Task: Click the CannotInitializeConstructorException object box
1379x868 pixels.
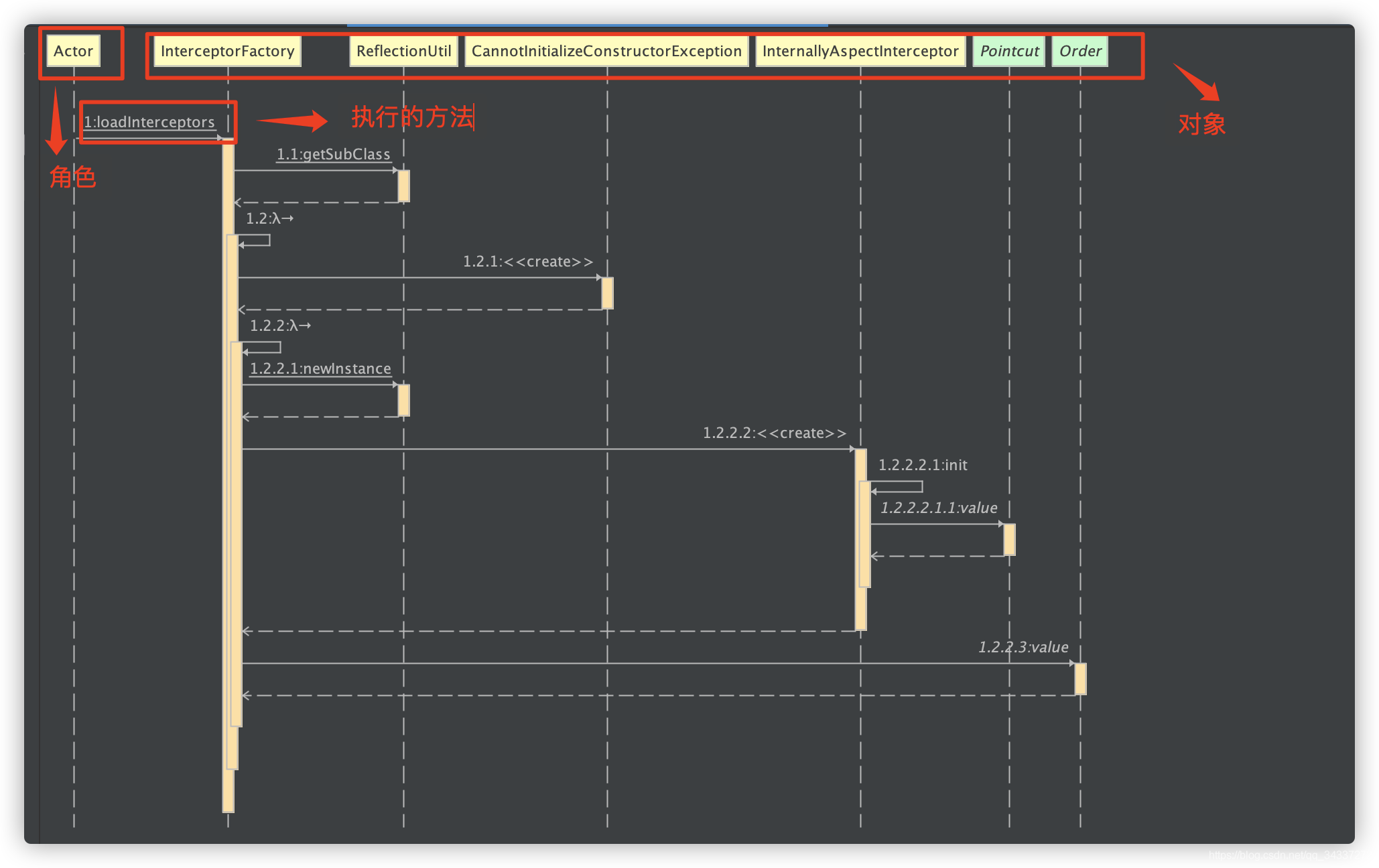Action: pyautogui.click(x=606, y=51)
